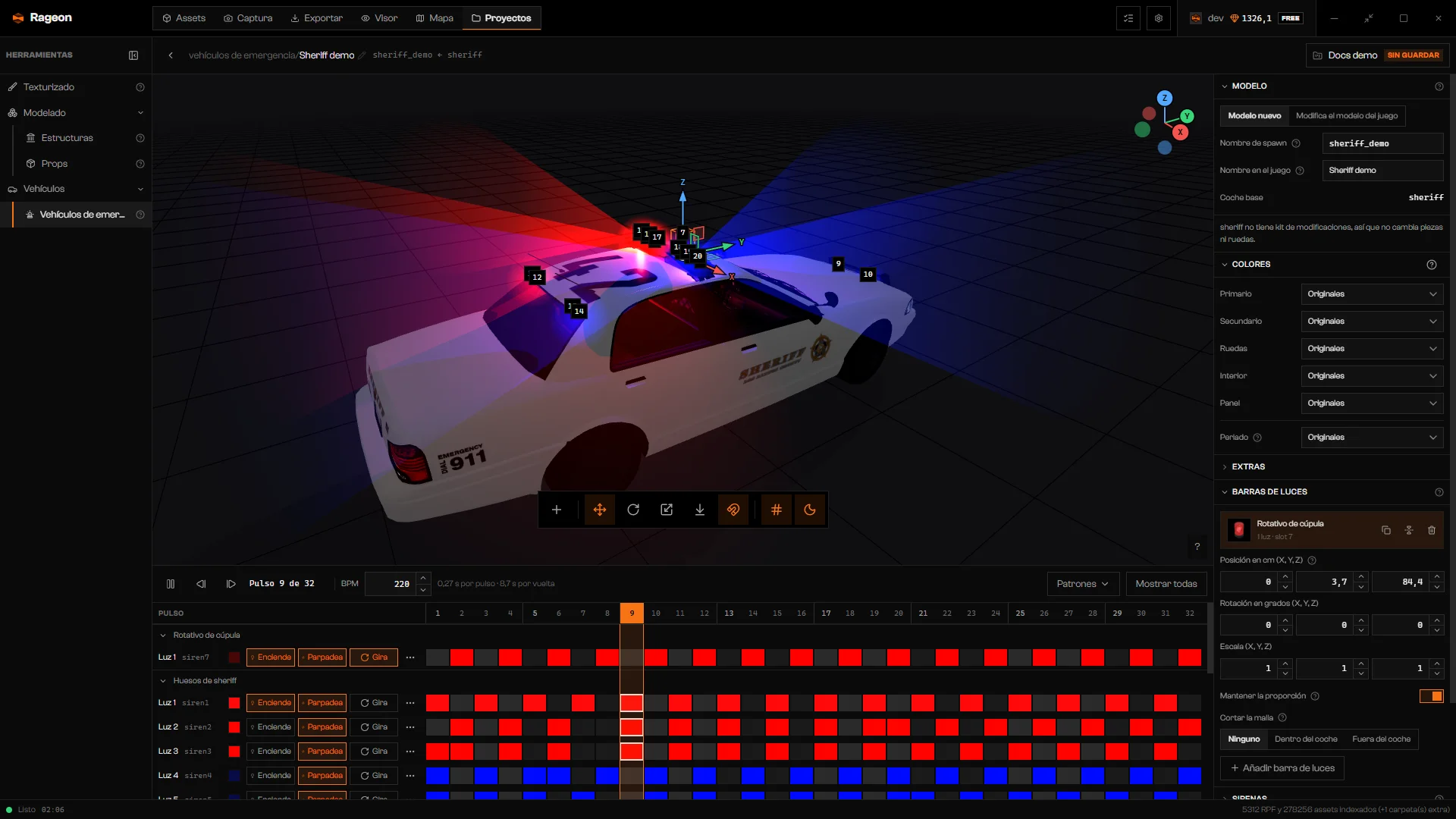Open the Primario color dropdown
This screenshot has height=819, width=1456.
tap(1372, 294)
